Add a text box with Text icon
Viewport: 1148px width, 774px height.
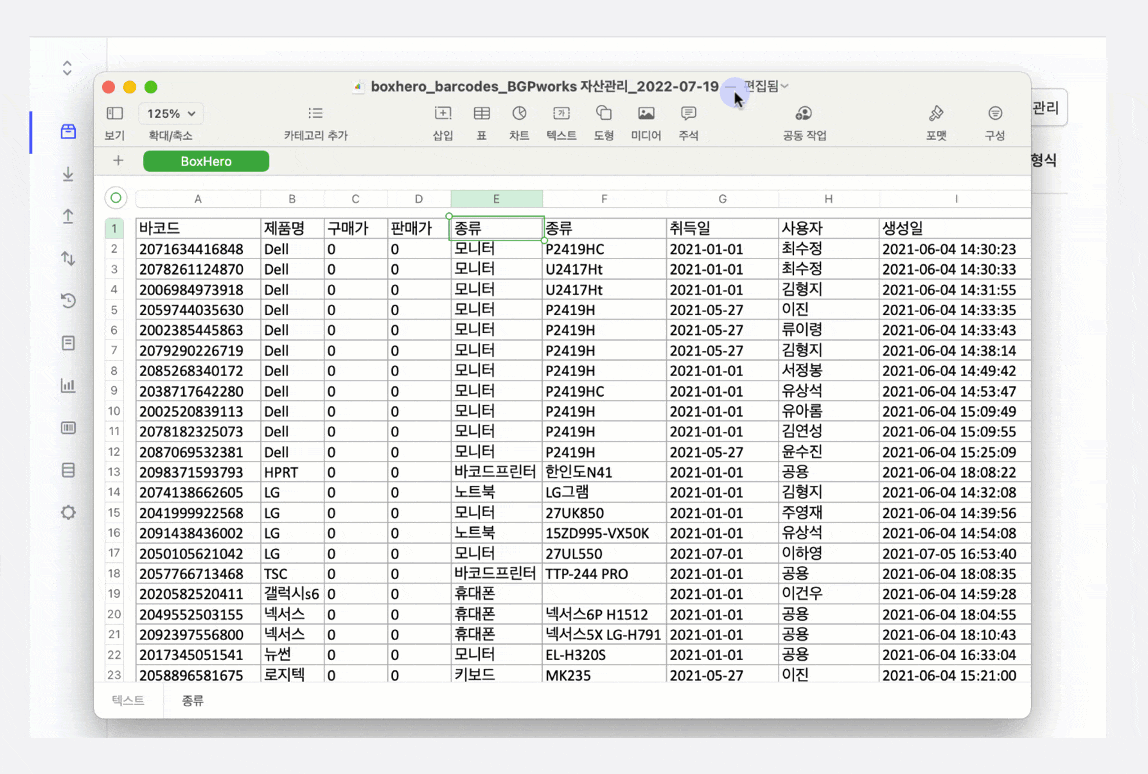pyautogui.click(x=562, y=113)
